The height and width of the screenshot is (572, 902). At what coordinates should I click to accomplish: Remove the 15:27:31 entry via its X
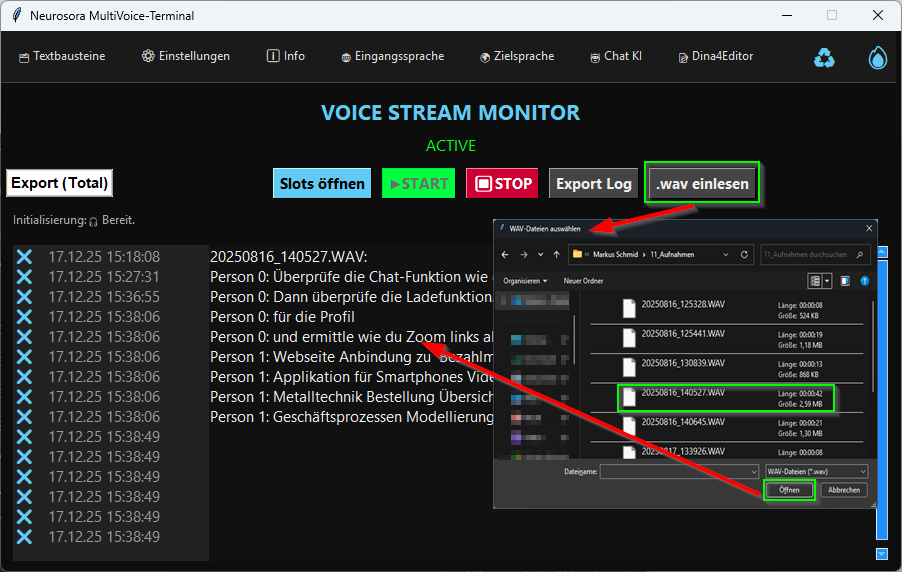(x=24, y=277)
